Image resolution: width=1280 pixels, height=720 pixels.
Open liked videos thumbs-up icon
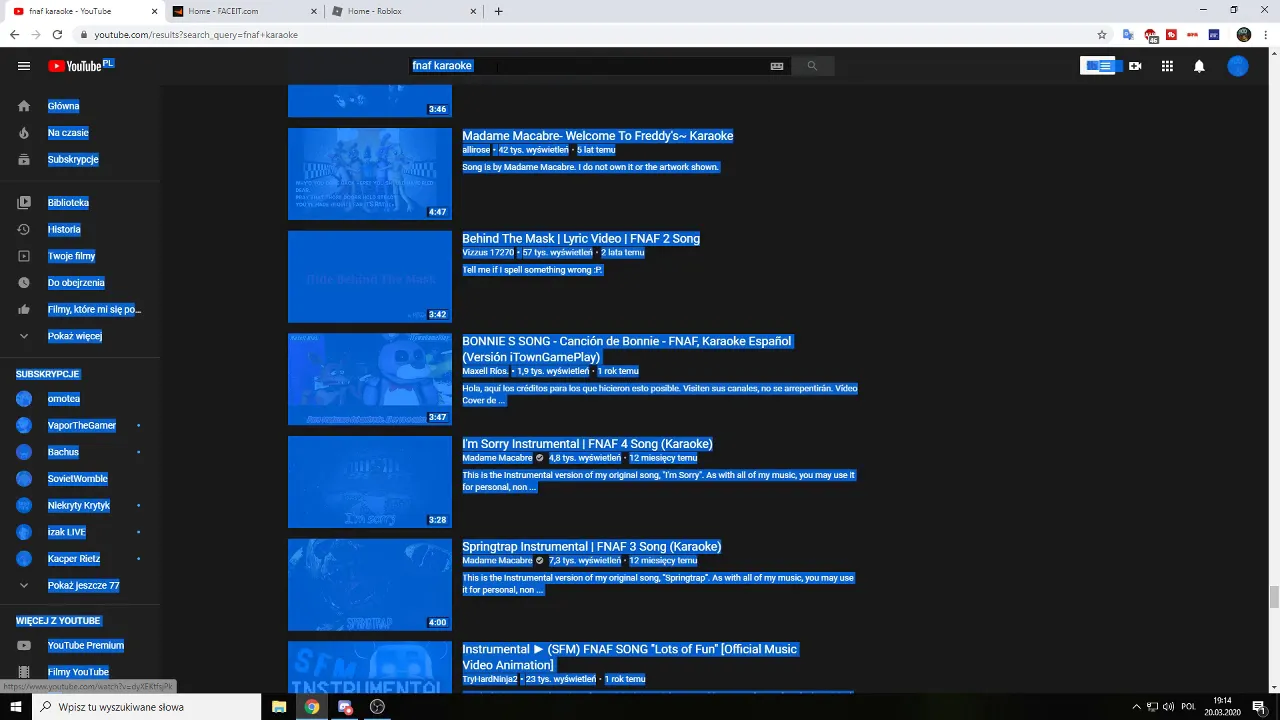(24, 310)
